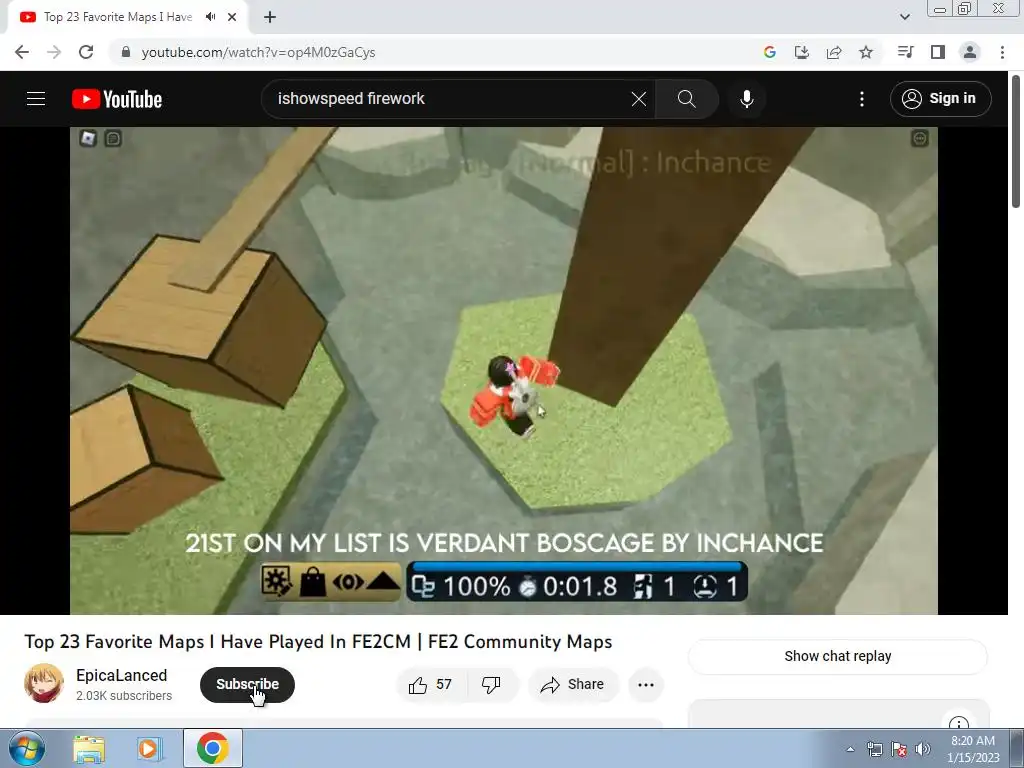1024x768 pixels.
Task: Start voice search with microphone
Action: [x=746, y=99]
